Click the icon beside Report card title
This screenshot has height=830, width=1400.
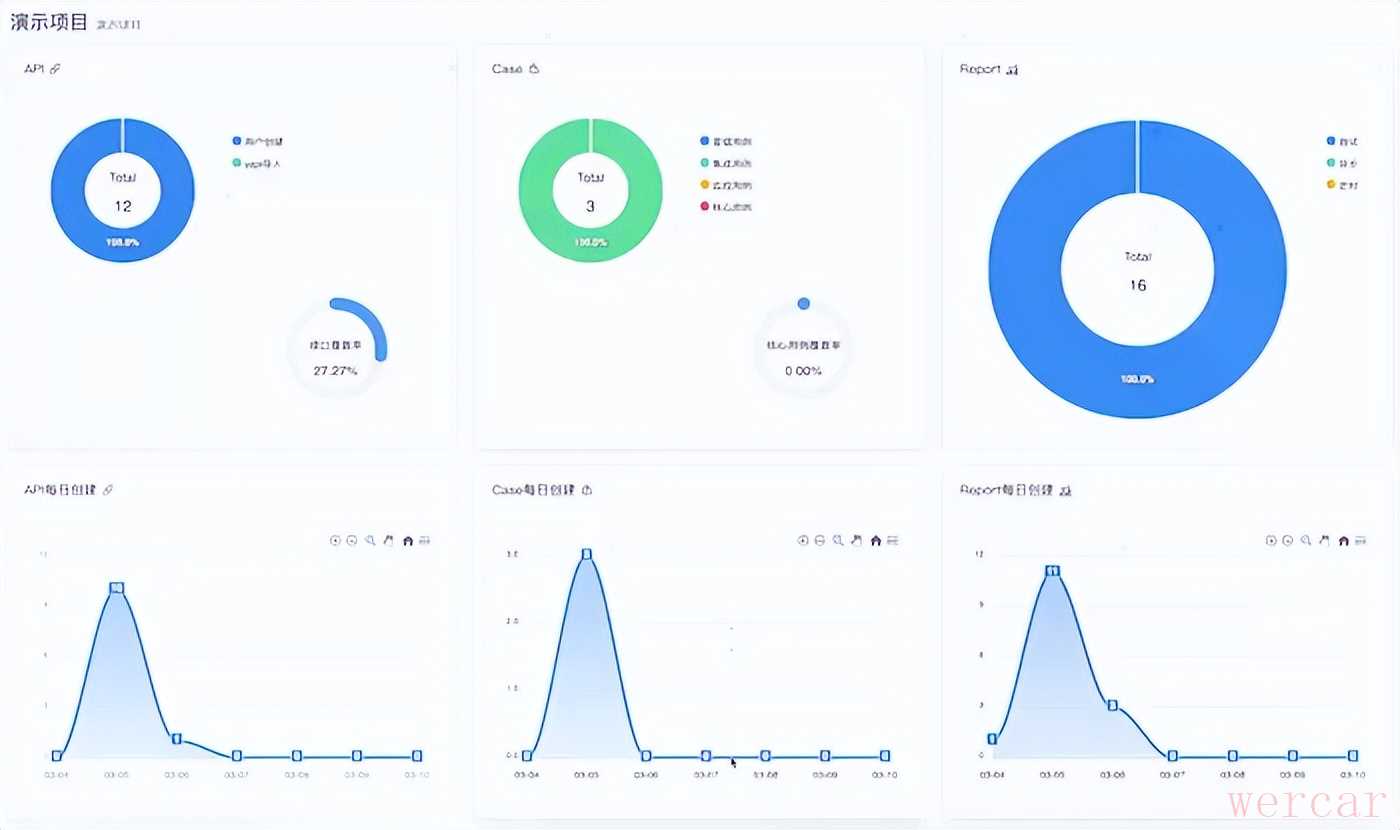click(1012, 70)
